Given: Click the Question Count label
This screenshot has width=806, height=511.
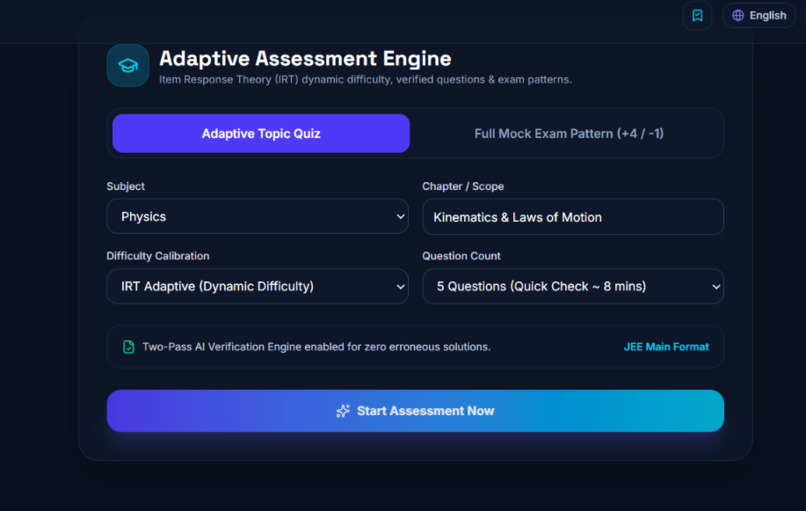Looking at the screenshot, I should [461, 256].
